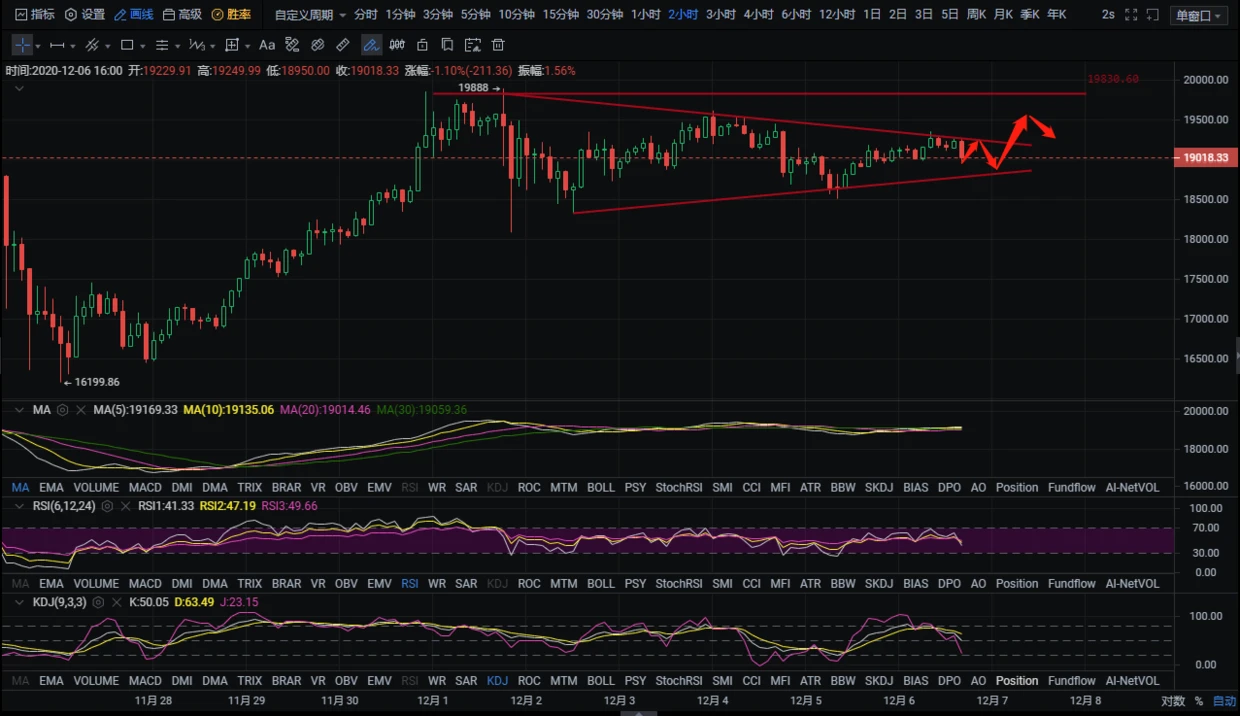The height and width of the screenshot is (716, 1240).
Task: Collapse the main chart info chevron
Action: (x=18, y=88)
